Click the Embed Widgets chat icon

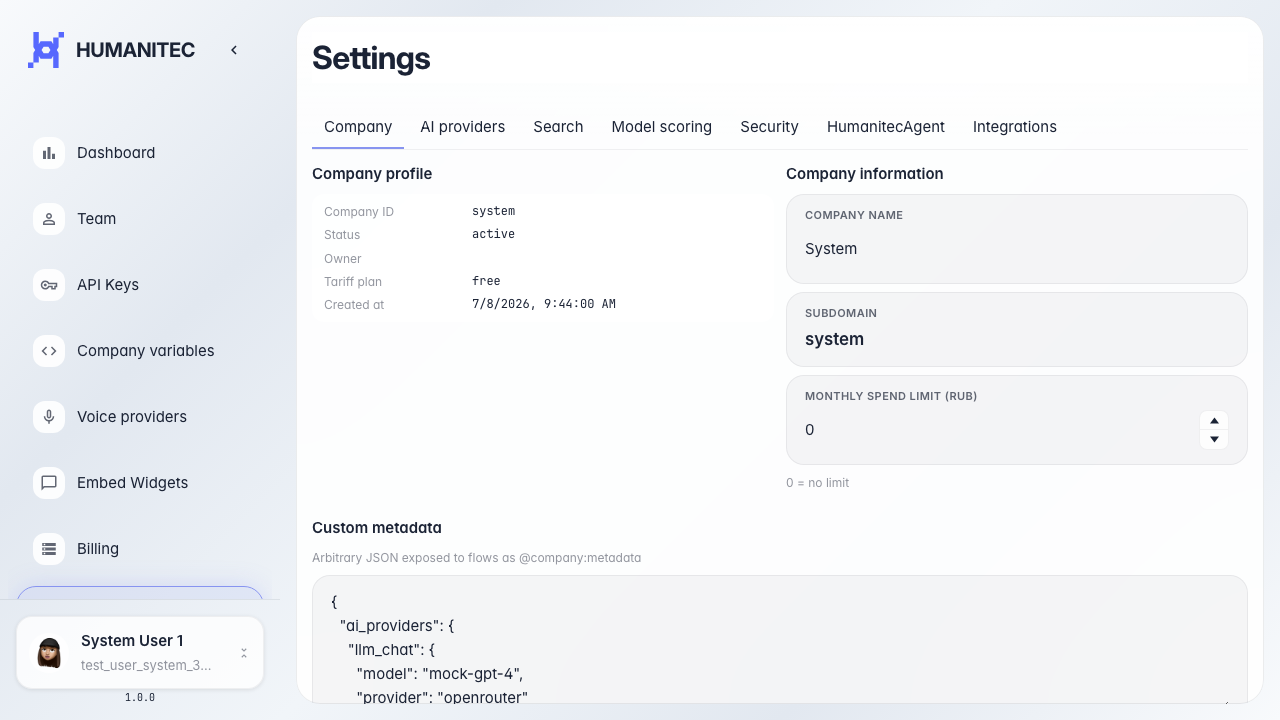[49, 483]
